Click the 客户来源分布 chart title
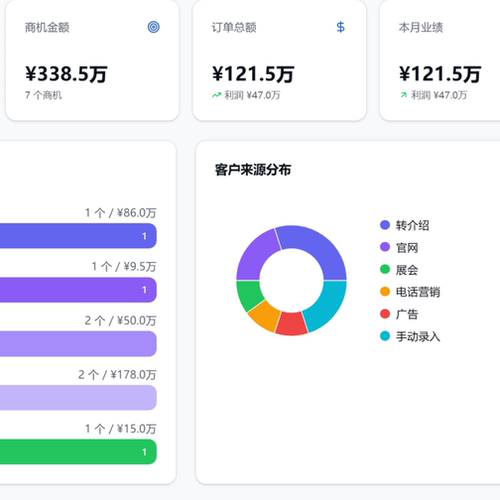Image resolution: width=500 pixels, height=500 pixels. 253,170
